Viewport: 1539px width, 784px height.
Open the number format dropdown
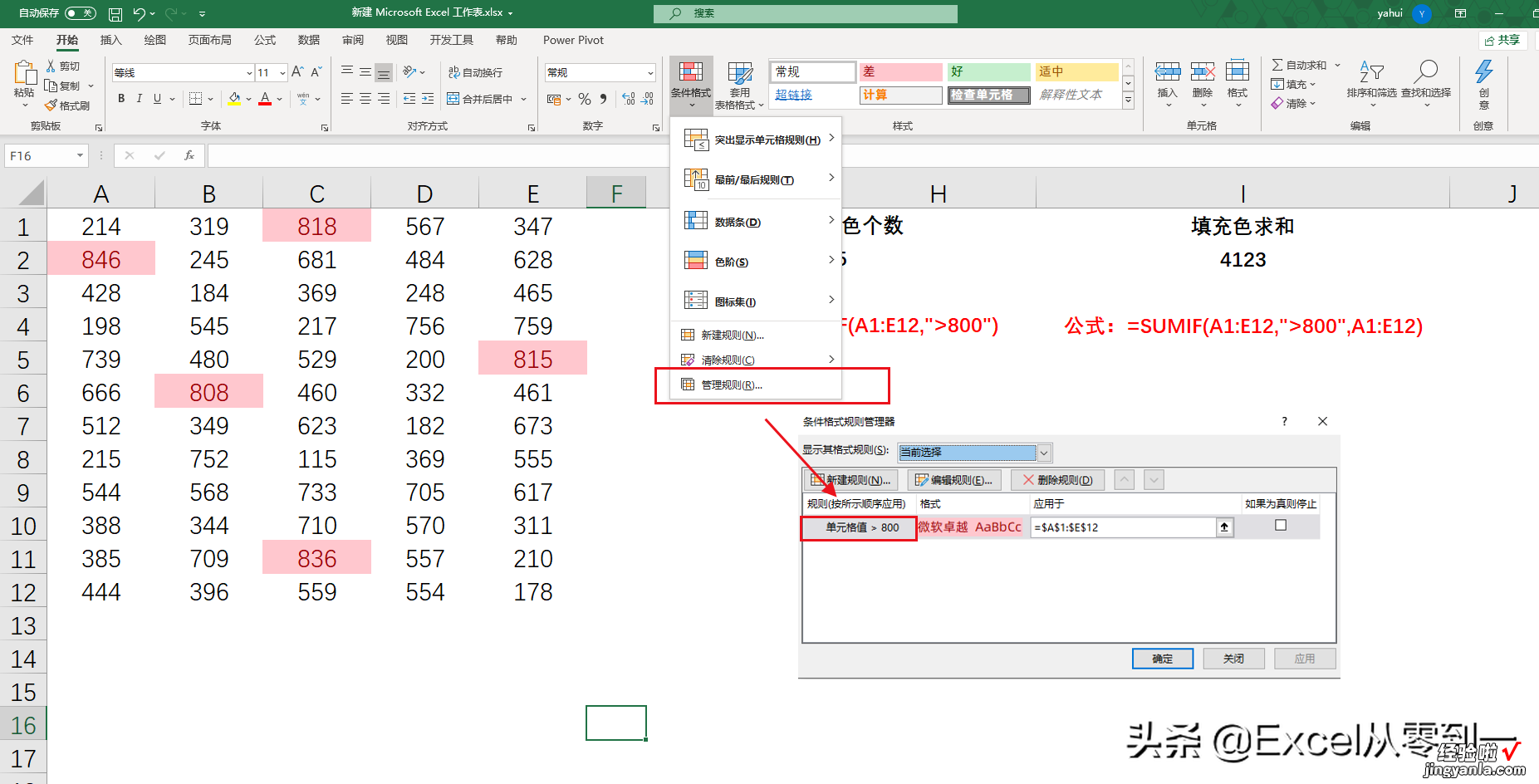click(649, 73)
